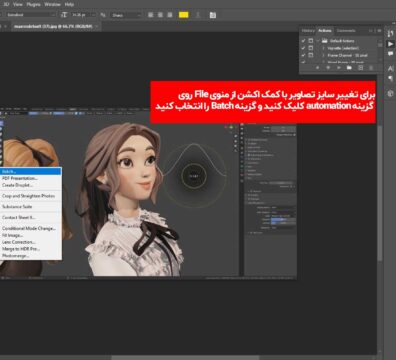Choose Lens Correction... entry

[31, 242]
